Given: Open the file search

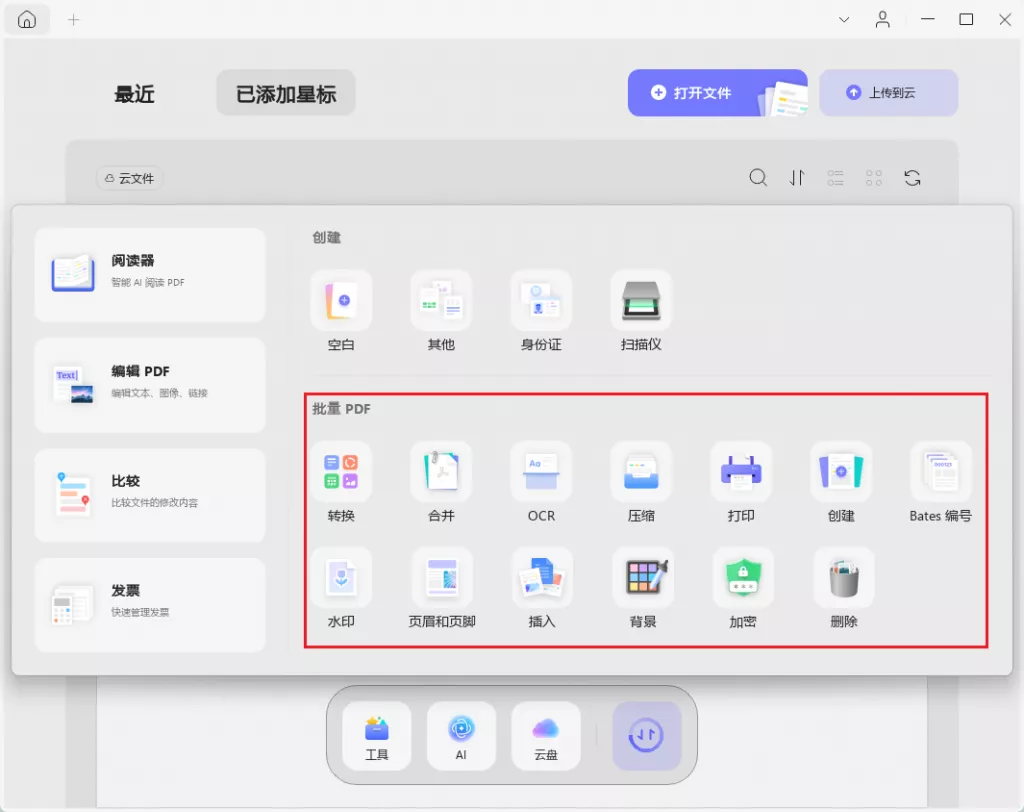Looking at the screenshot, I should pos(758,177).
